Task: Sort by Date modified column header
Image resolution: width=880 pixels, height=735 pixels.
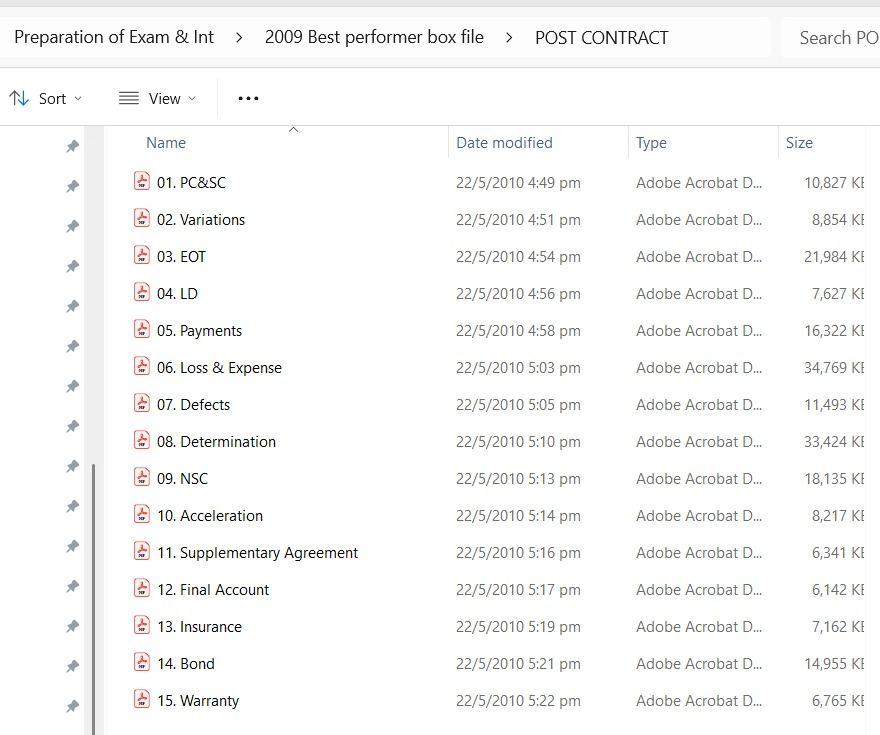Action: pyautogui.click(x=504, y=143)
